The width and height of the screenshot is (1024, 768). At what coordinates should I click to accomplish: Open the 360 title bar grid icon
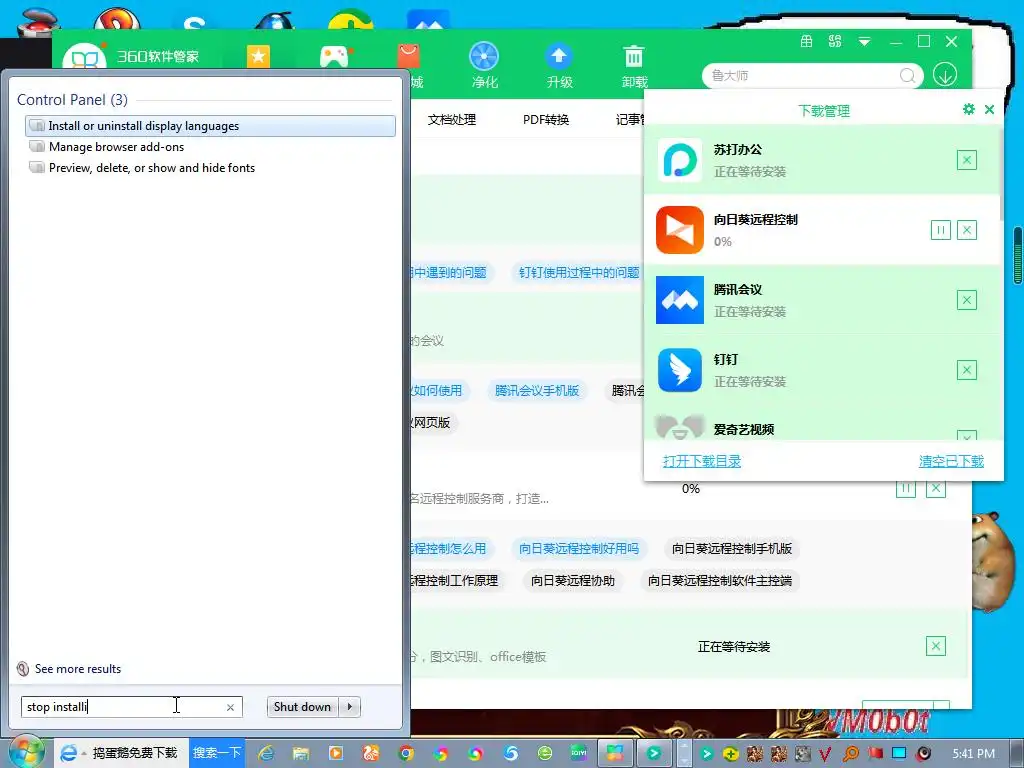click(x=835, y=42)
